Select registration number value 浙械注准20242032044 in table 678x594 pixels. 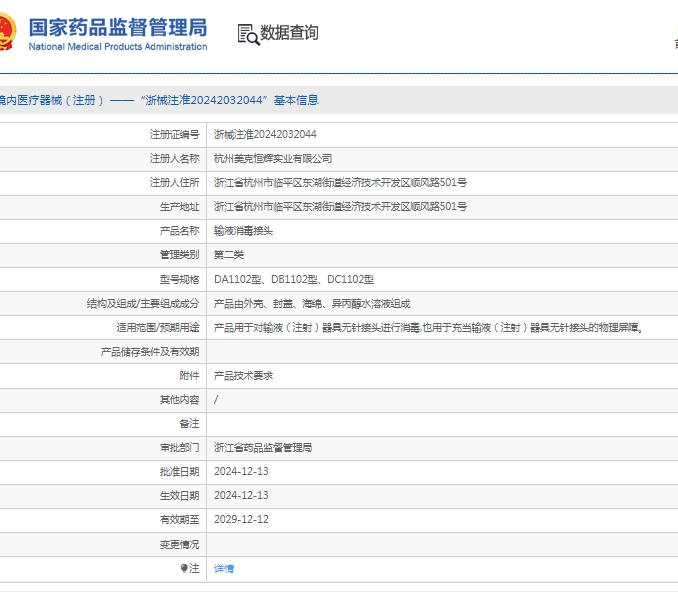coord(265,134)
